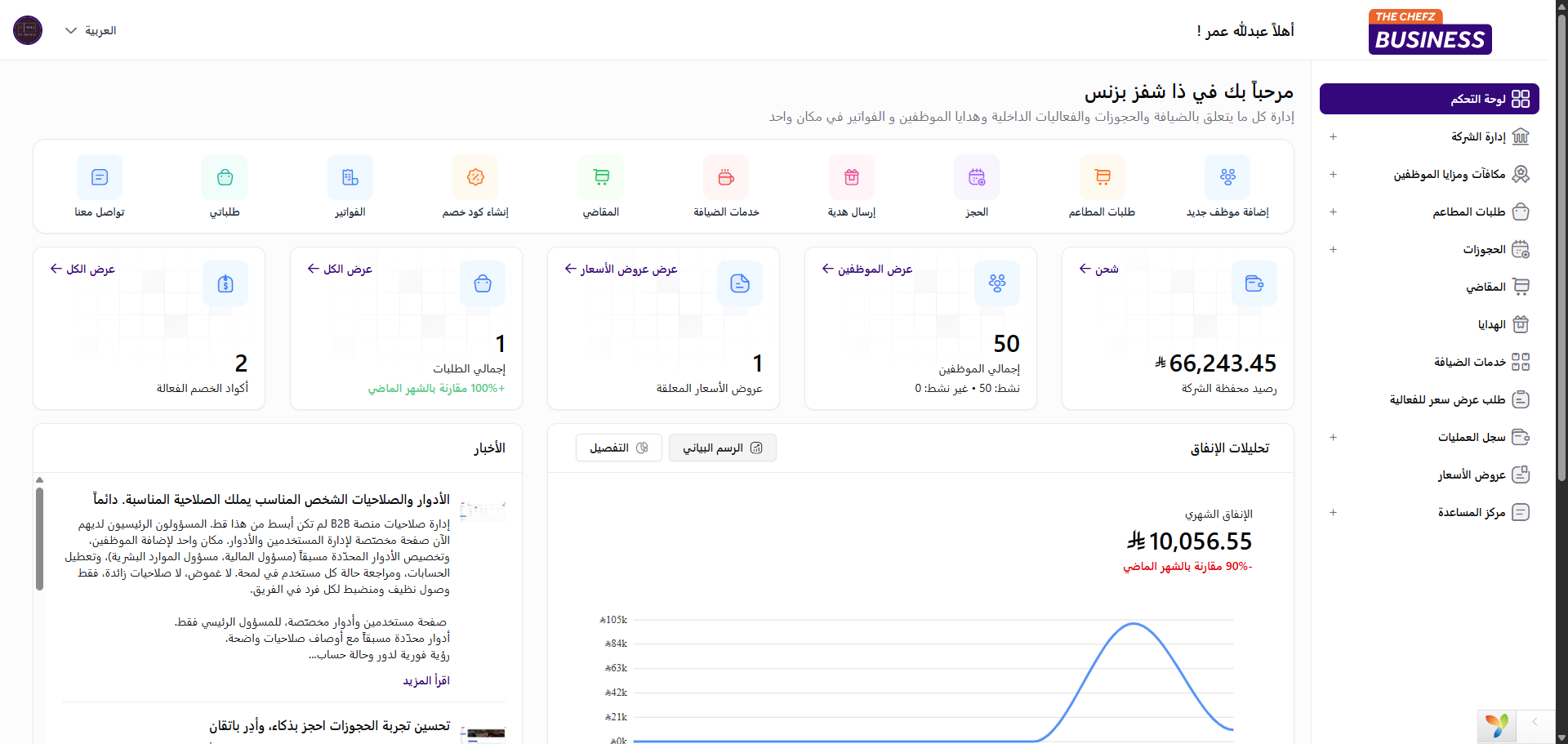This screenshot has width=1568, height=744.
Task: Switch to the التفصيل breakdown tab
Action: coord(619,448)
